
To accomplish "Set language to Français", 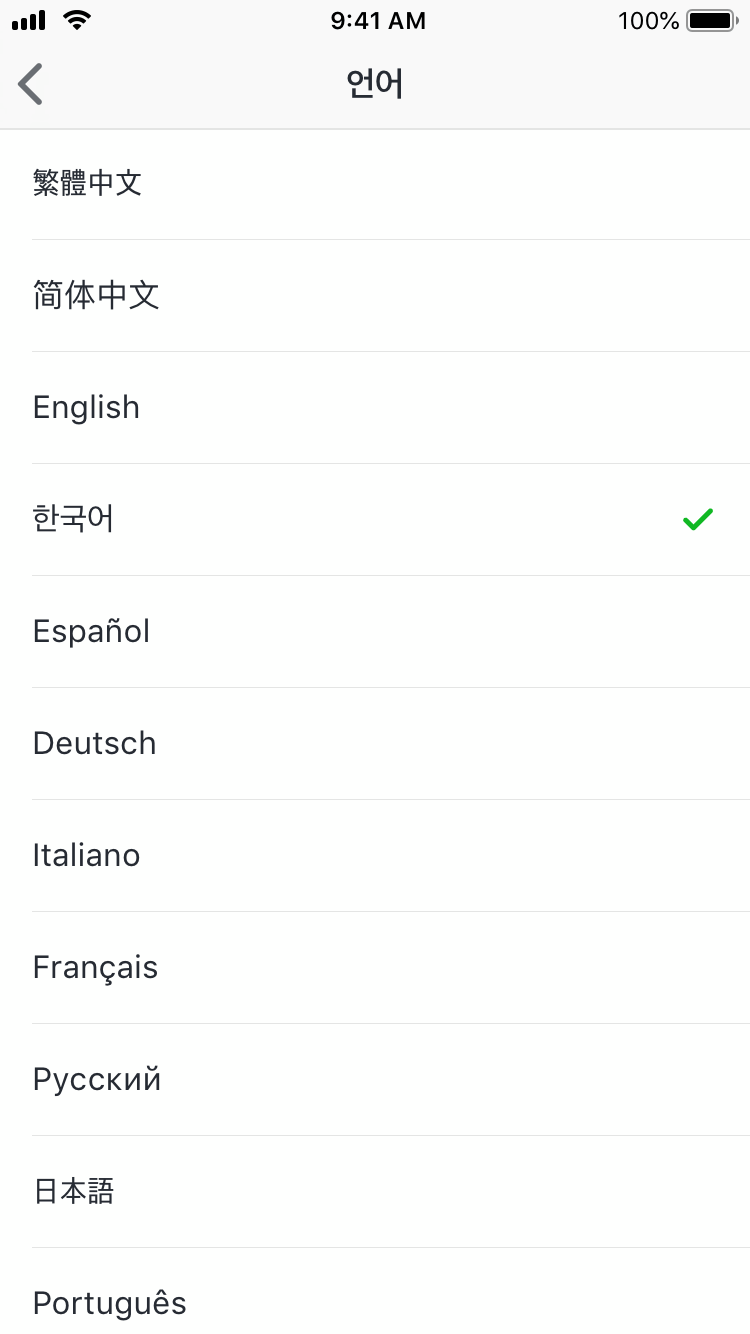I will point(96,967).
